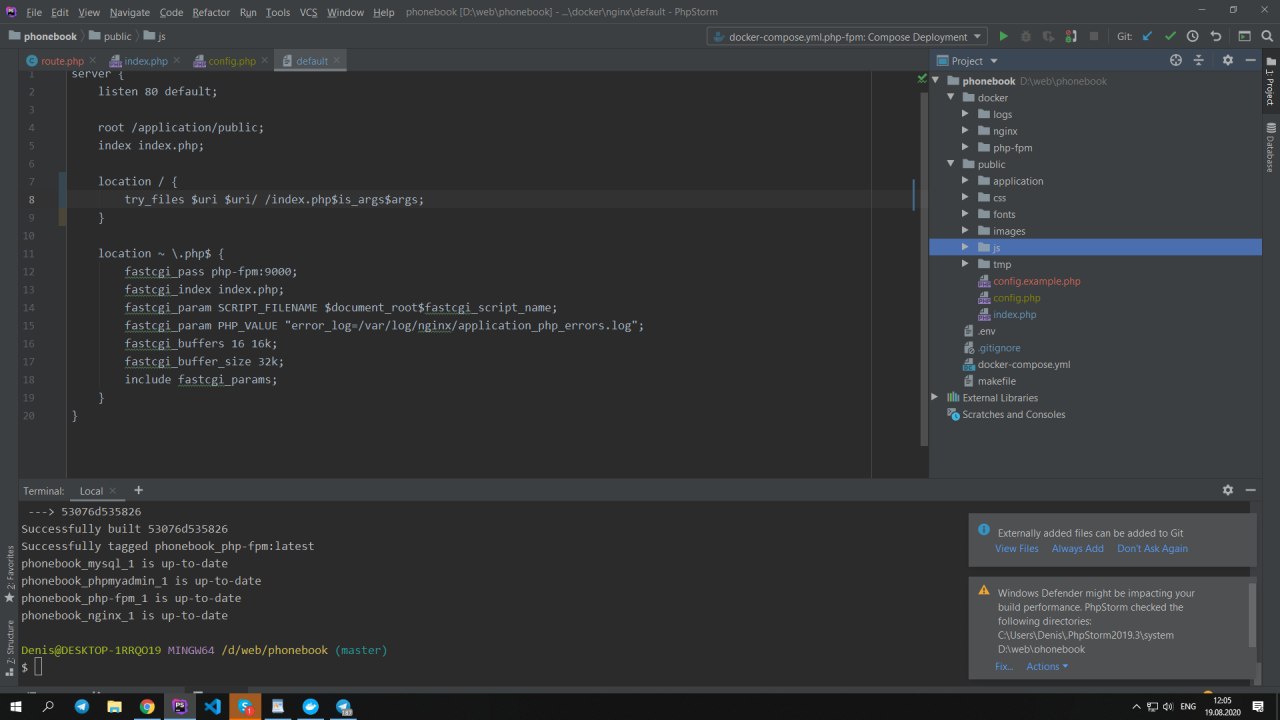Click Don't Ask Again link
Viewport: 1280px width, 720px height.
pyautogui.click(x=1152, y=548)
